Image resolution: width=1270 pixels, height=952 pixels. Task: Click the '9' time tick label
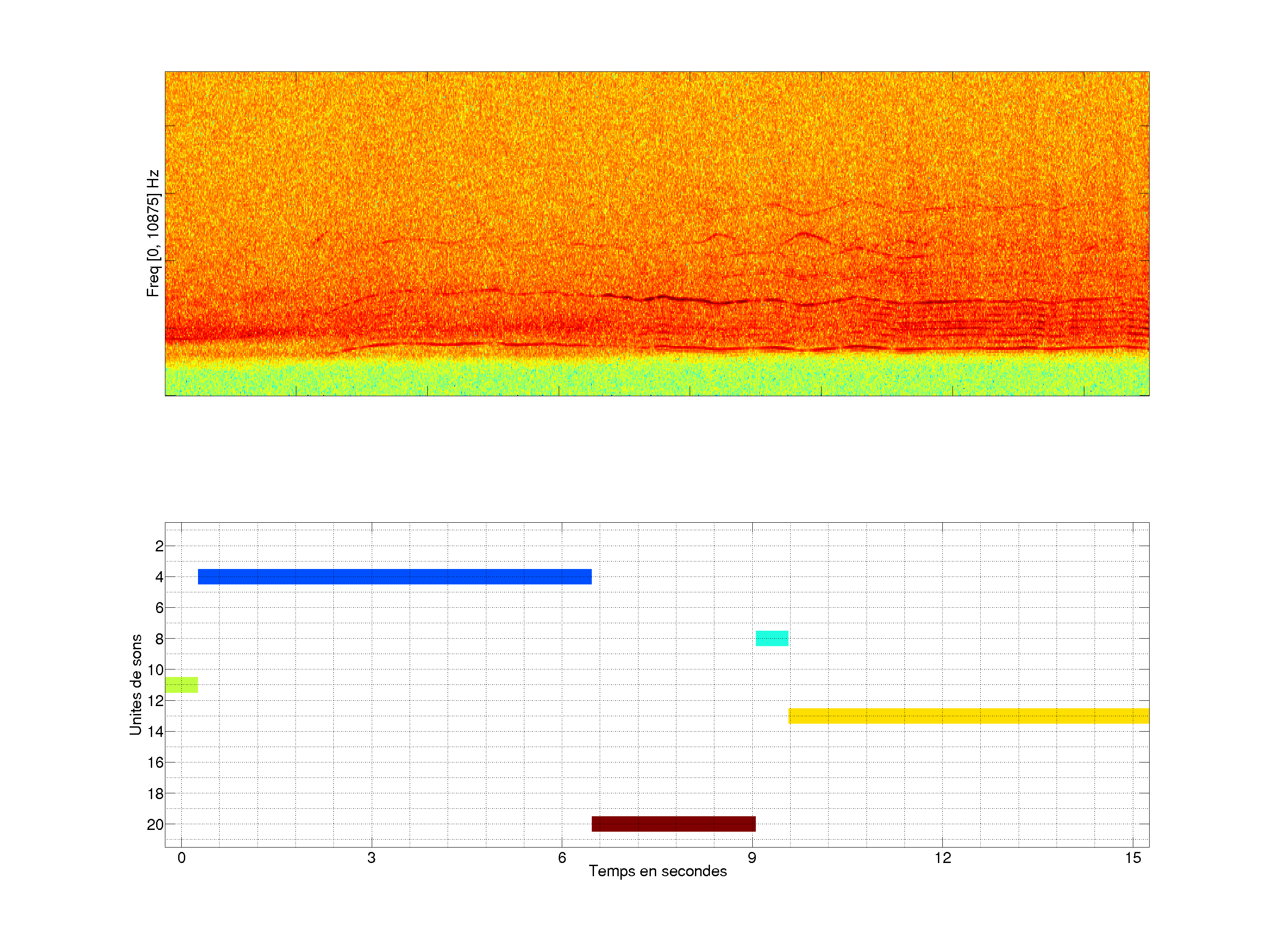tap(751, 858)
